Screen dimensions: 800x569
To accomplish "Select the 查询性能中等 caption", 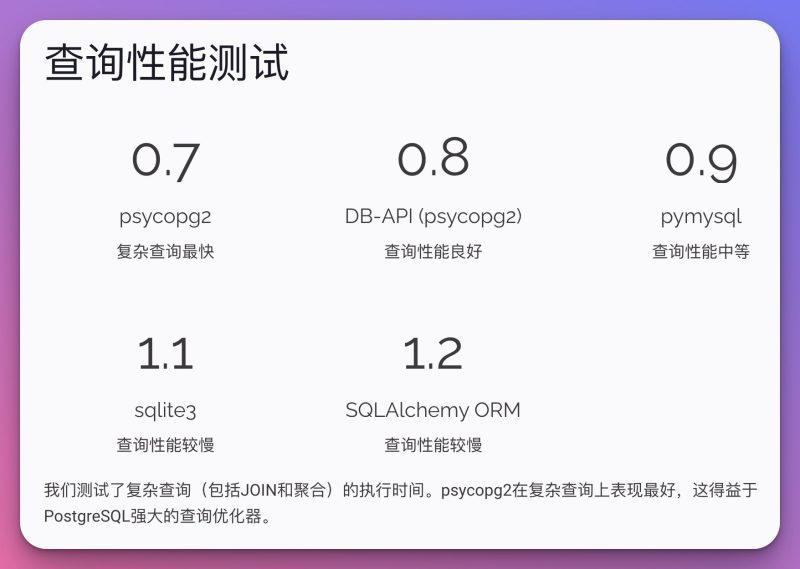I will (x=701, y=252).
